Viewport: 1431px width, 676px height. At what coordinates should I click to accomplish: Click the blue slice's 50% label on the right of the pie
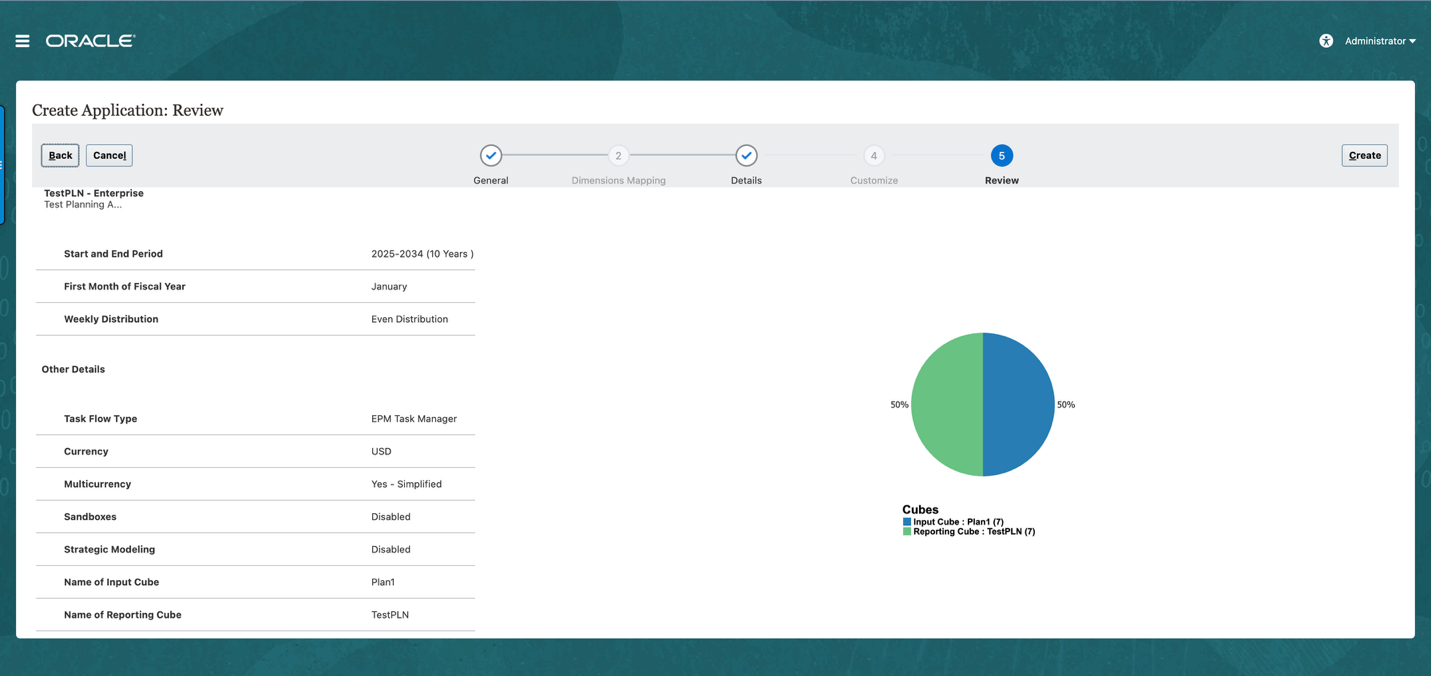(1066, 405)
